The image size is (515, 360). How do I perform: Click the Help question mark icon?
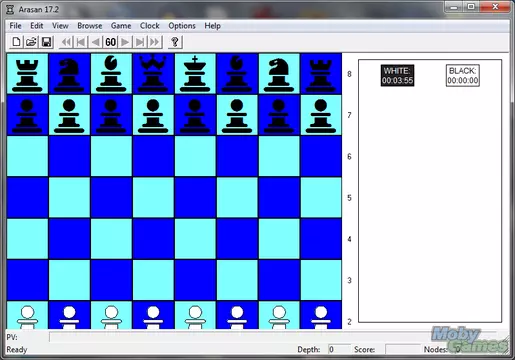tap(175, 42)
